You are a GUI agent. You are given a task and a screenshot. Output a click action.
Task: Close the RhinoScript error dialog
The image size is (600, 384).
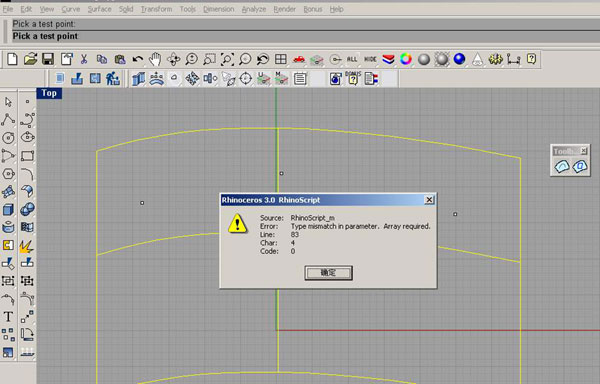[429, 200]
